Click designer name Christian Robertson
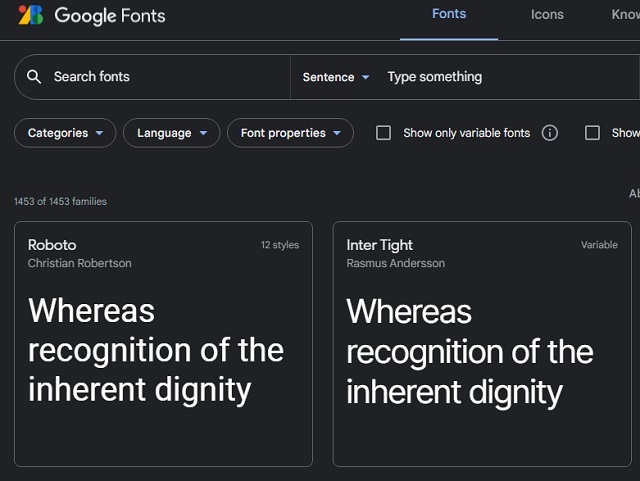 point(80,263)
